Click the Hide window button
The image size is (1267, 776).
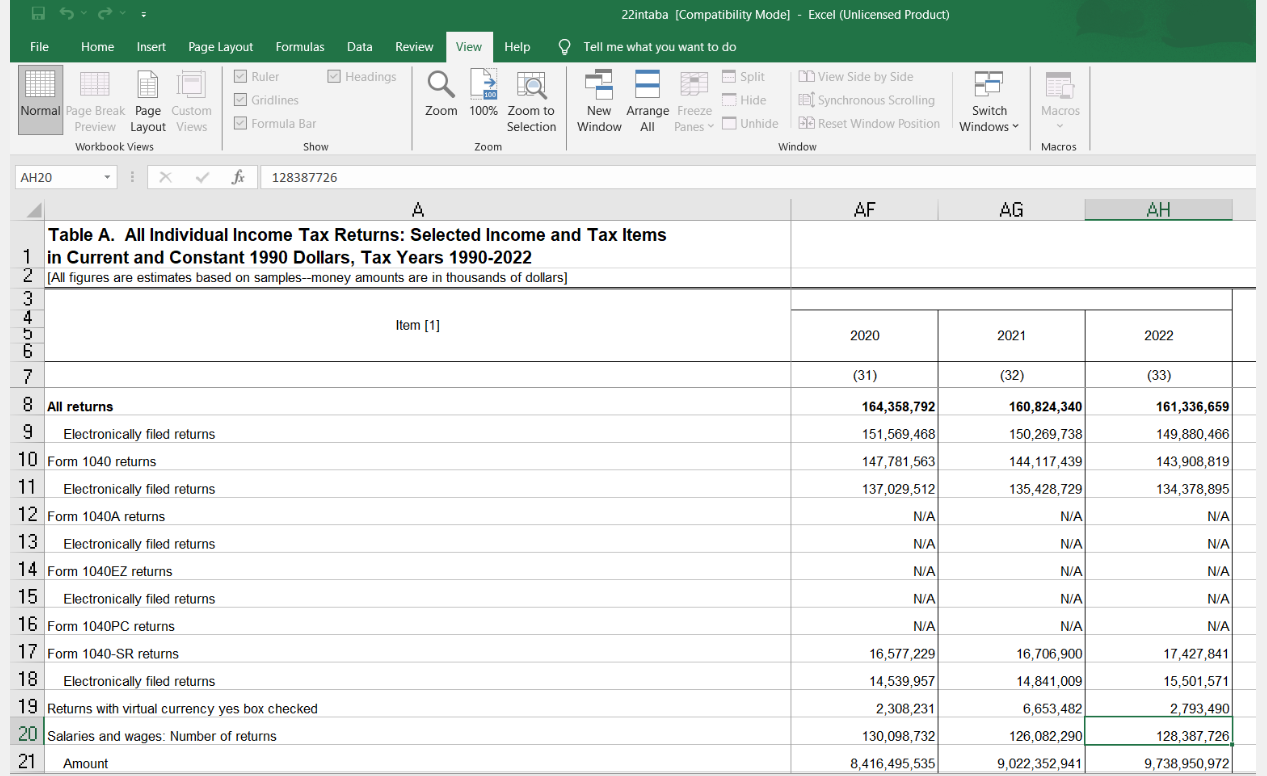coord(743,100)
